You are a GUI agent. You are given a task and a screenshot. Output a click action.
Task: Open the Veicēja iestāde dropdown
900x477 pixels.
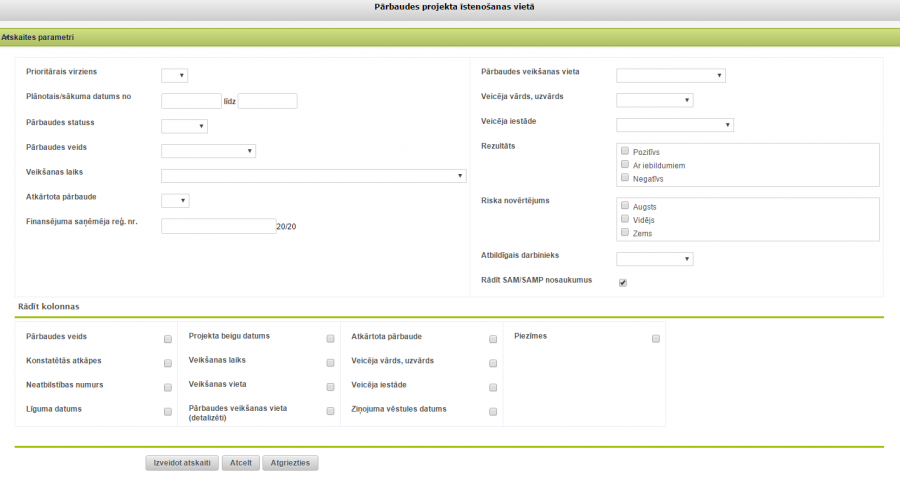(x=674, y=125)
